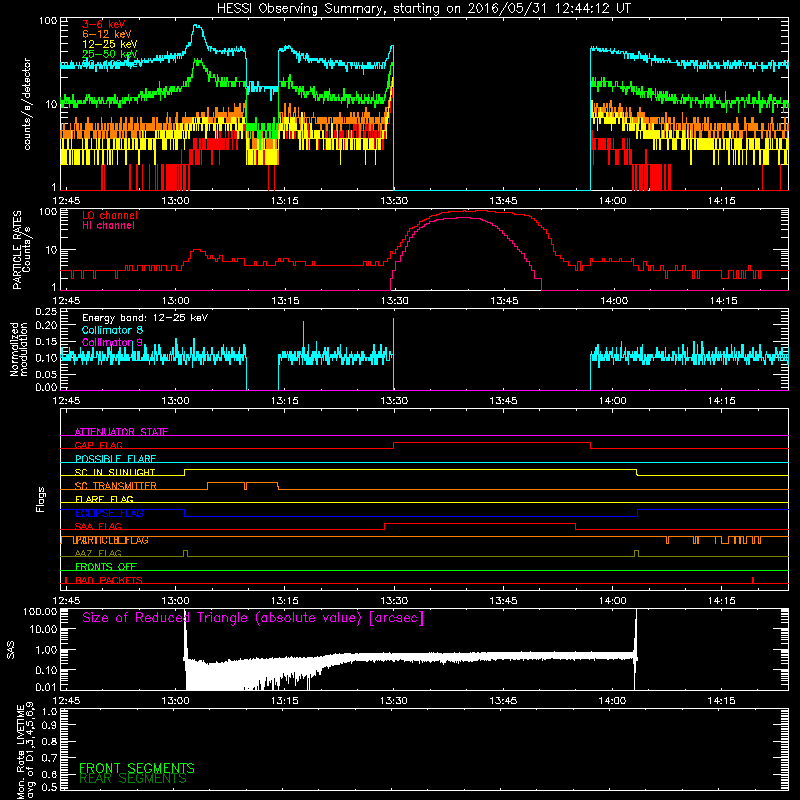Click the "counts/s/detector" axis label
Viewport: 800px width, 800px height.
pyautogui.click(x=27, y=104)
